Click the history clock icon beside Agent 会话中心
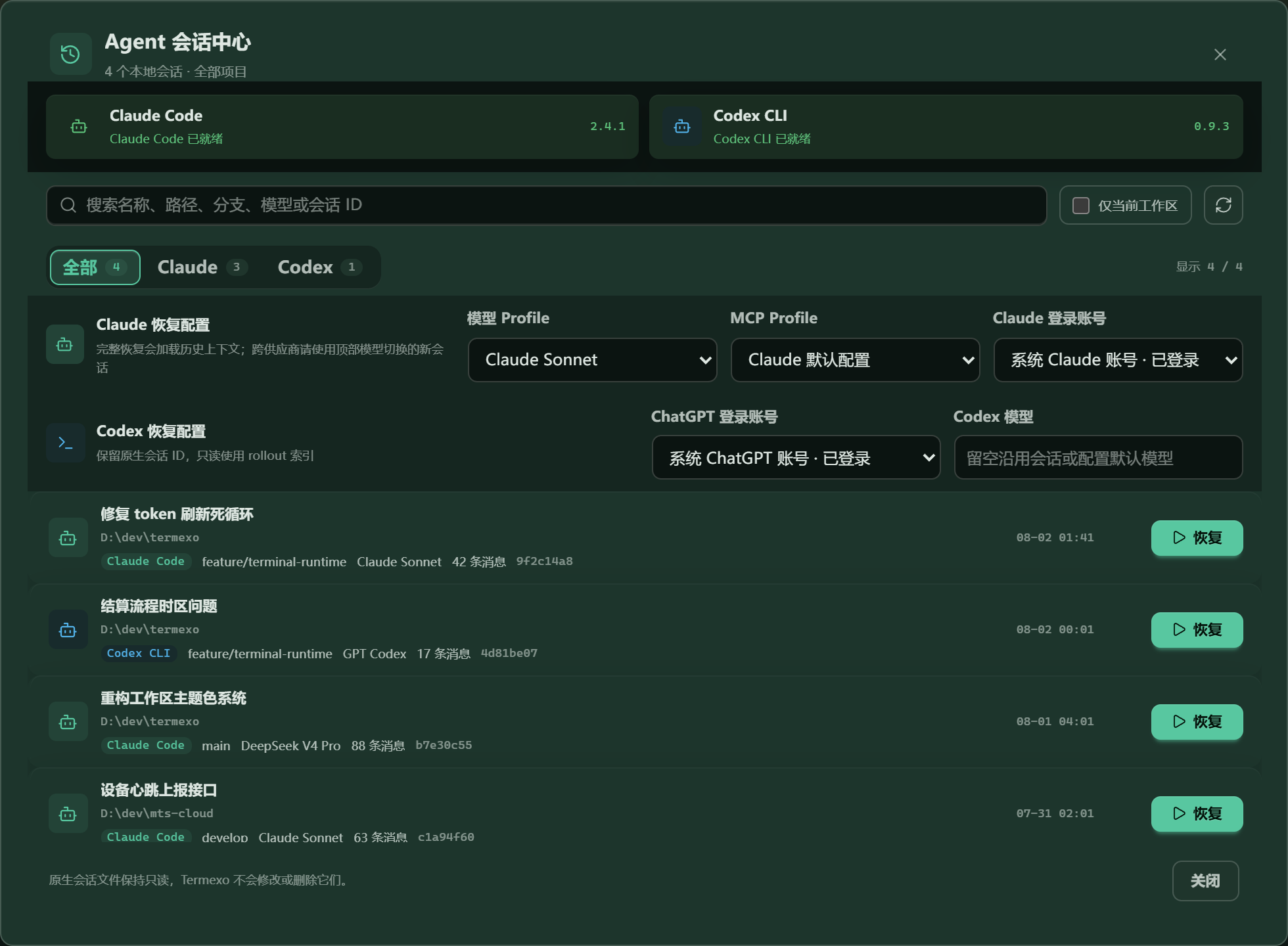The height and width of the screenshot is (946, 1288). point(70,54)
